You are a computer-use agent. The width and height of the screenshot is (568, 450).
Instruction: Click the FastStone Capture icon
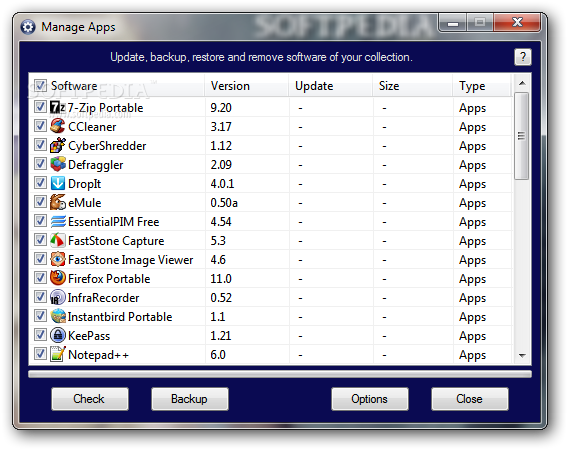pyautogui.click(x=58, y=240)
